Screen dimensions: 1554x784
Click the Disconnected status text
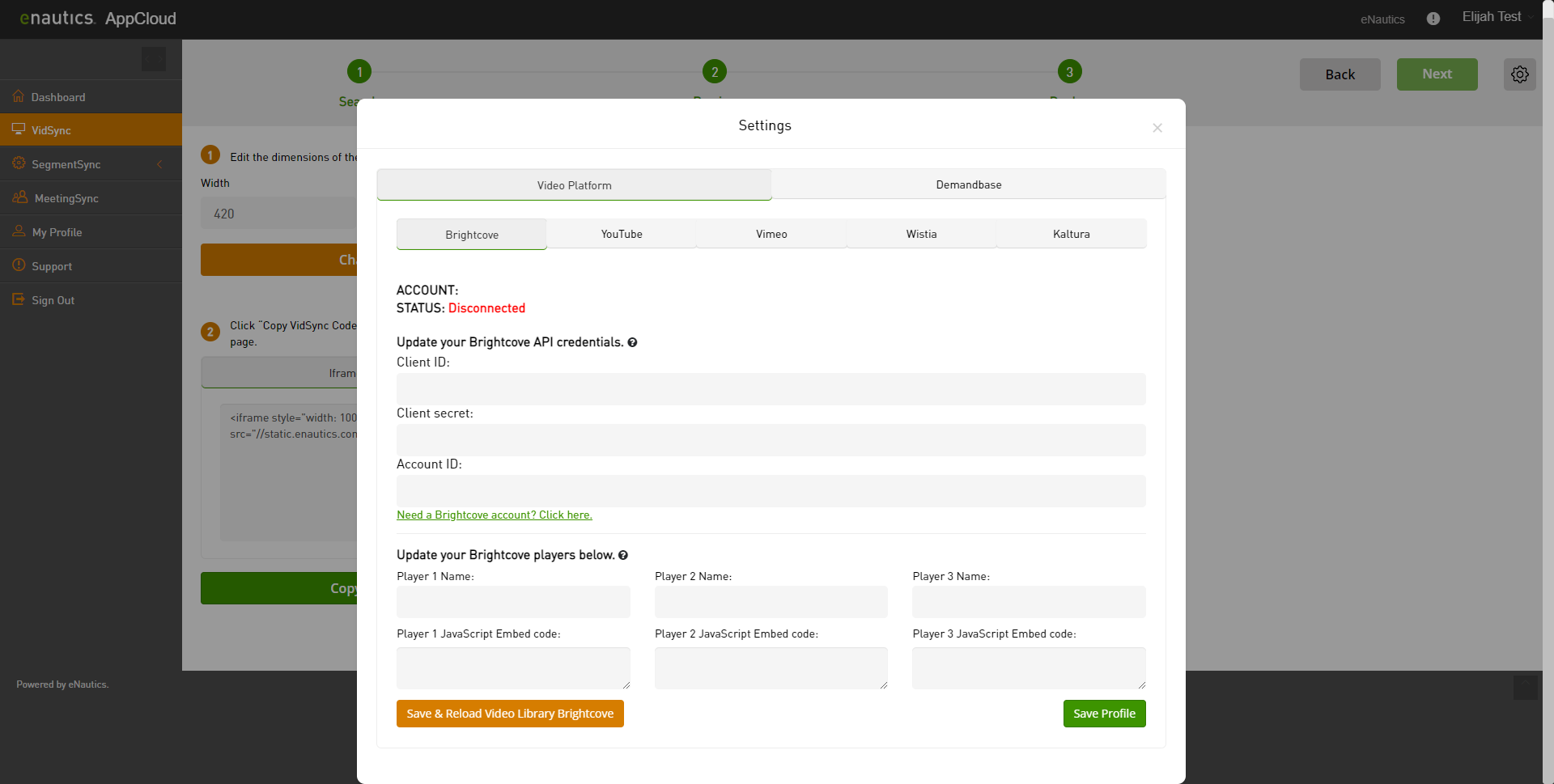point(486,308)
